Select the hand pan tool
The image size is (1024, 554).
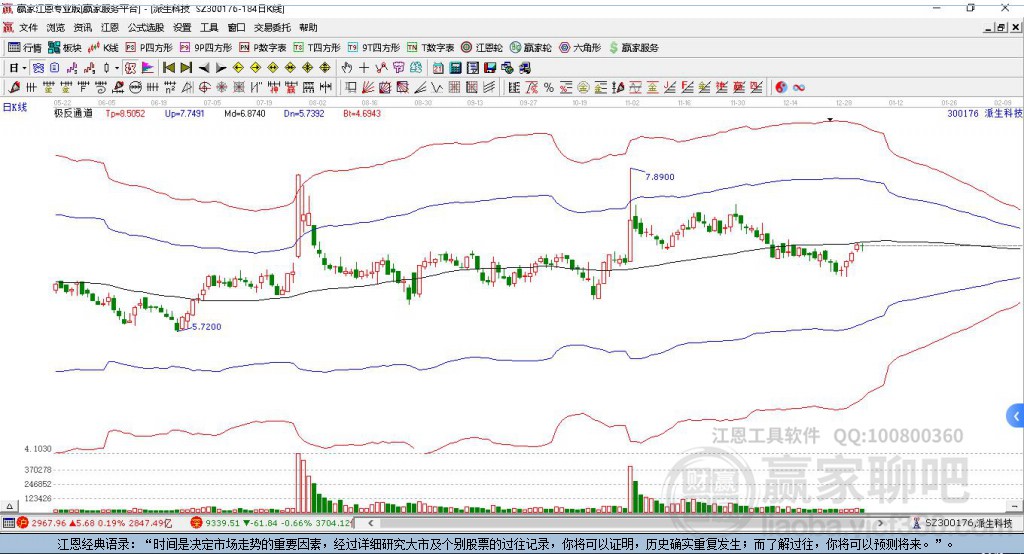[347, 68]
